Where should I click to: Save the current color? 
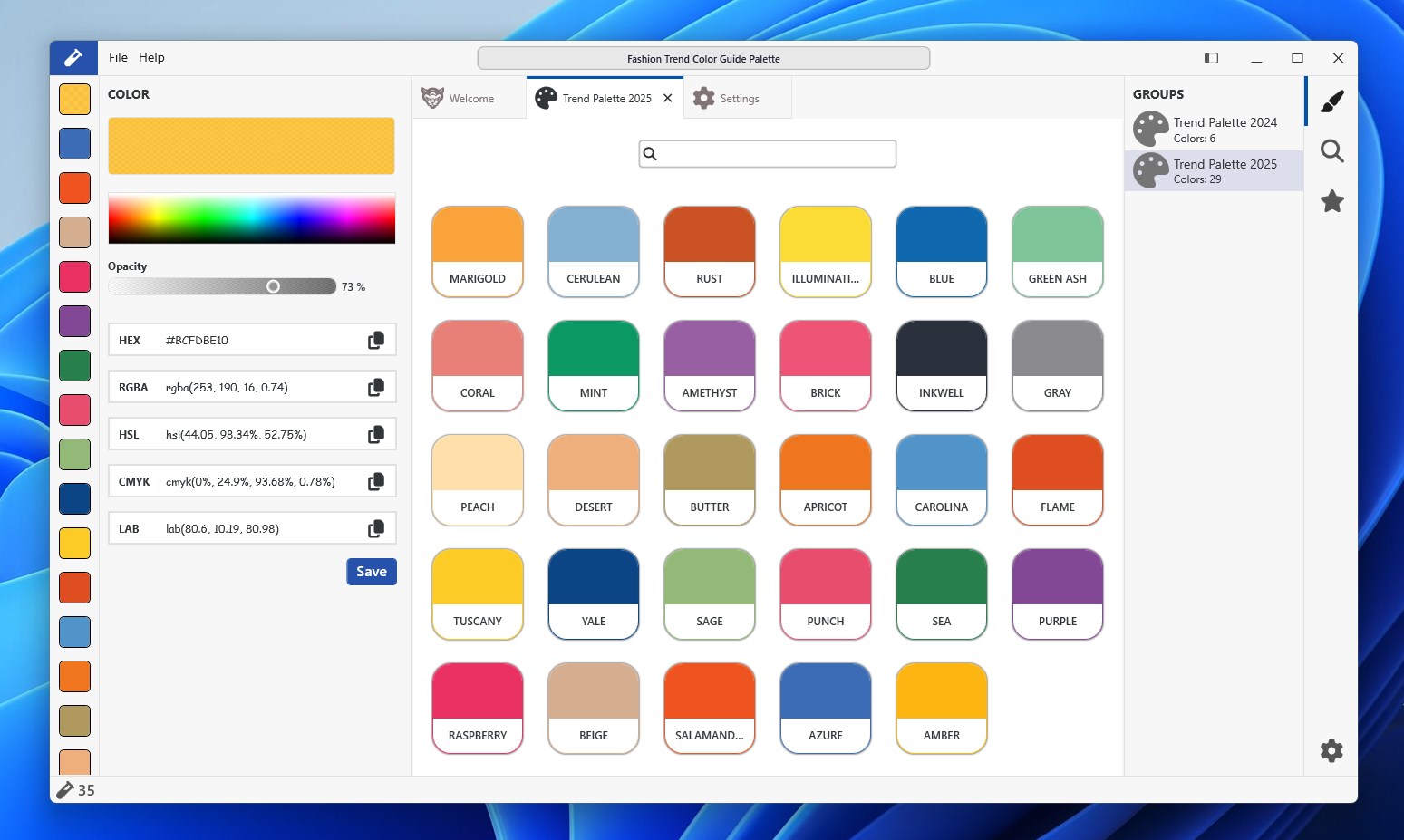372,572
